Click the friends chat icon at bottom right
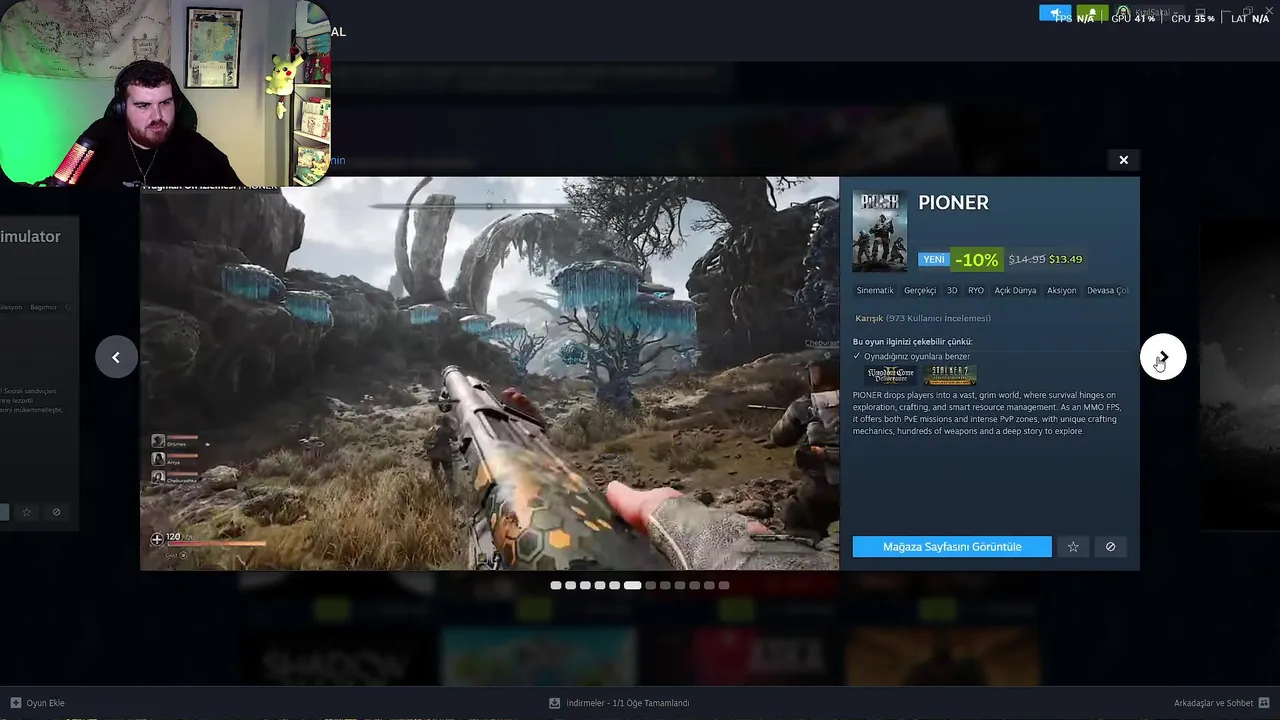The image size is (1280, 720). click(x=1264, y=703)
